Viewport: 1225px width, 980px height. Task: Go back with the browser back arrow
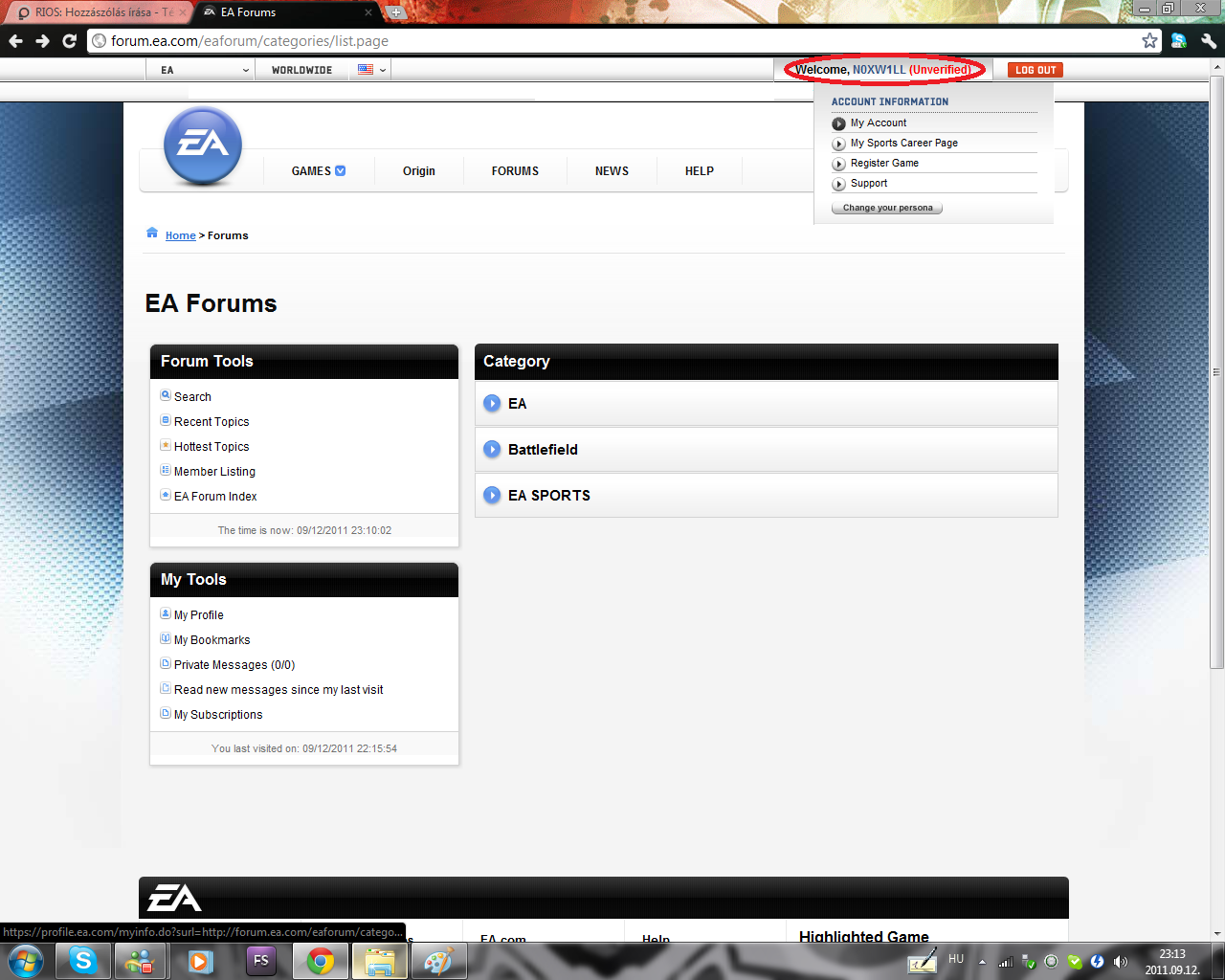15,41
